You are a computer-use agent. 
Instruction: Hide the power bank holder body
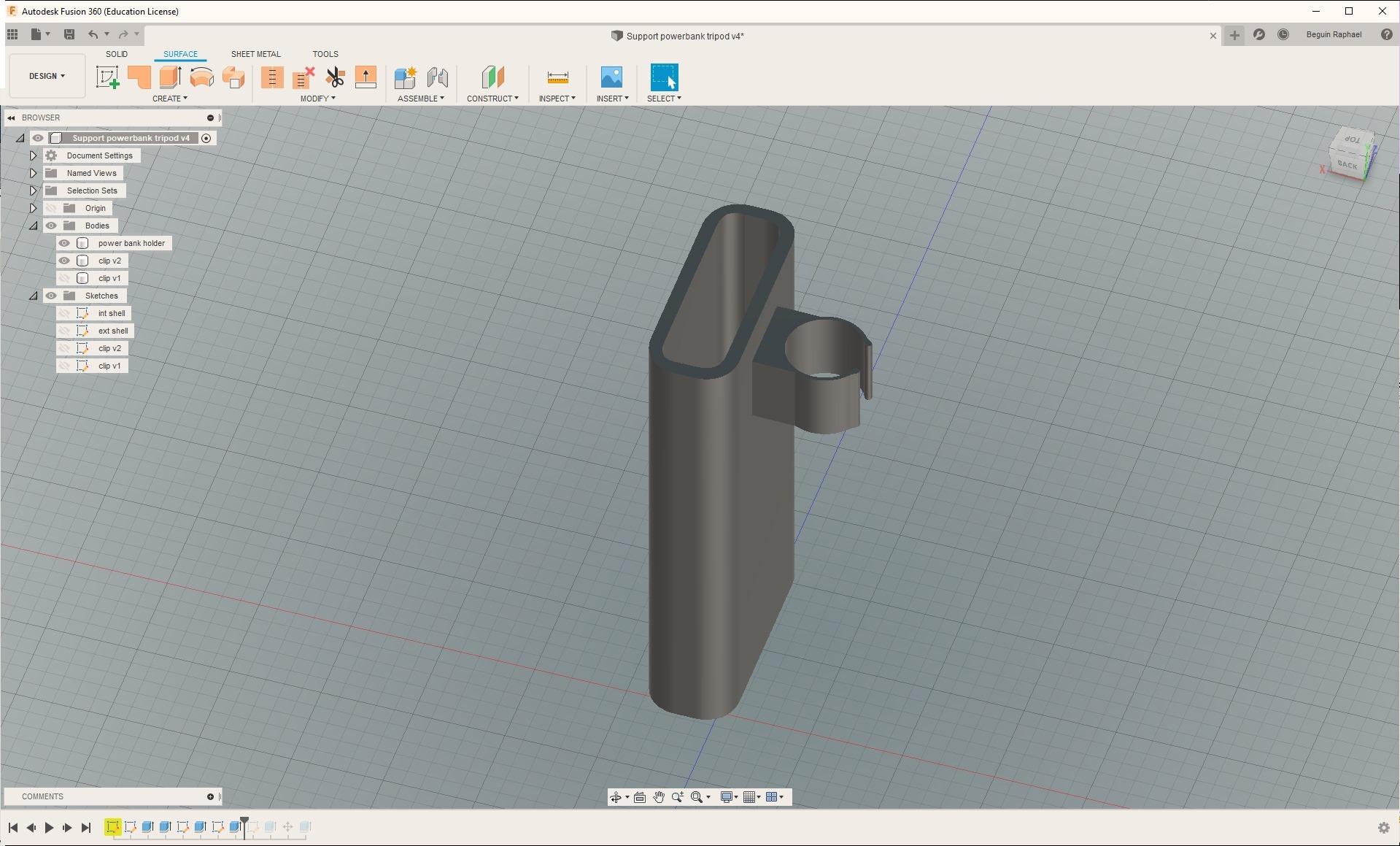pyautogui.click(x=64, y=243)
